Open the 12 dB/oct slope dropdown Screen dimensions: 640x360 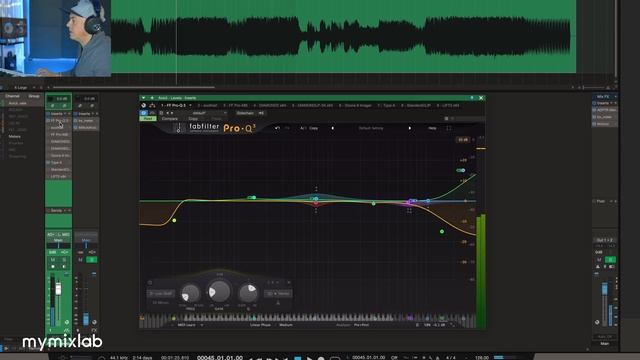tap(161, 303)
